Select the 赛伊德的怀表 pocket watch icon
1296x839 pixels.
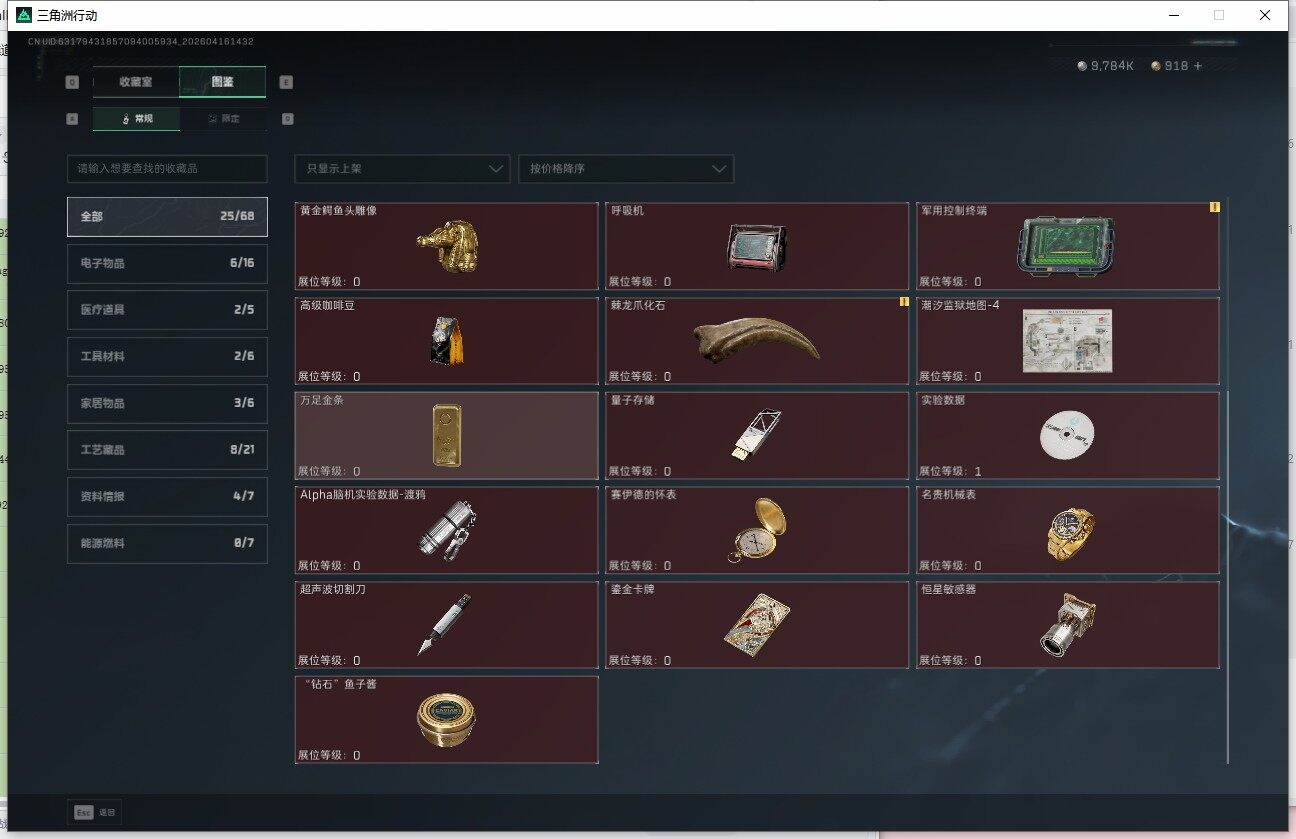pyautogui.click(x=756, y=530)
